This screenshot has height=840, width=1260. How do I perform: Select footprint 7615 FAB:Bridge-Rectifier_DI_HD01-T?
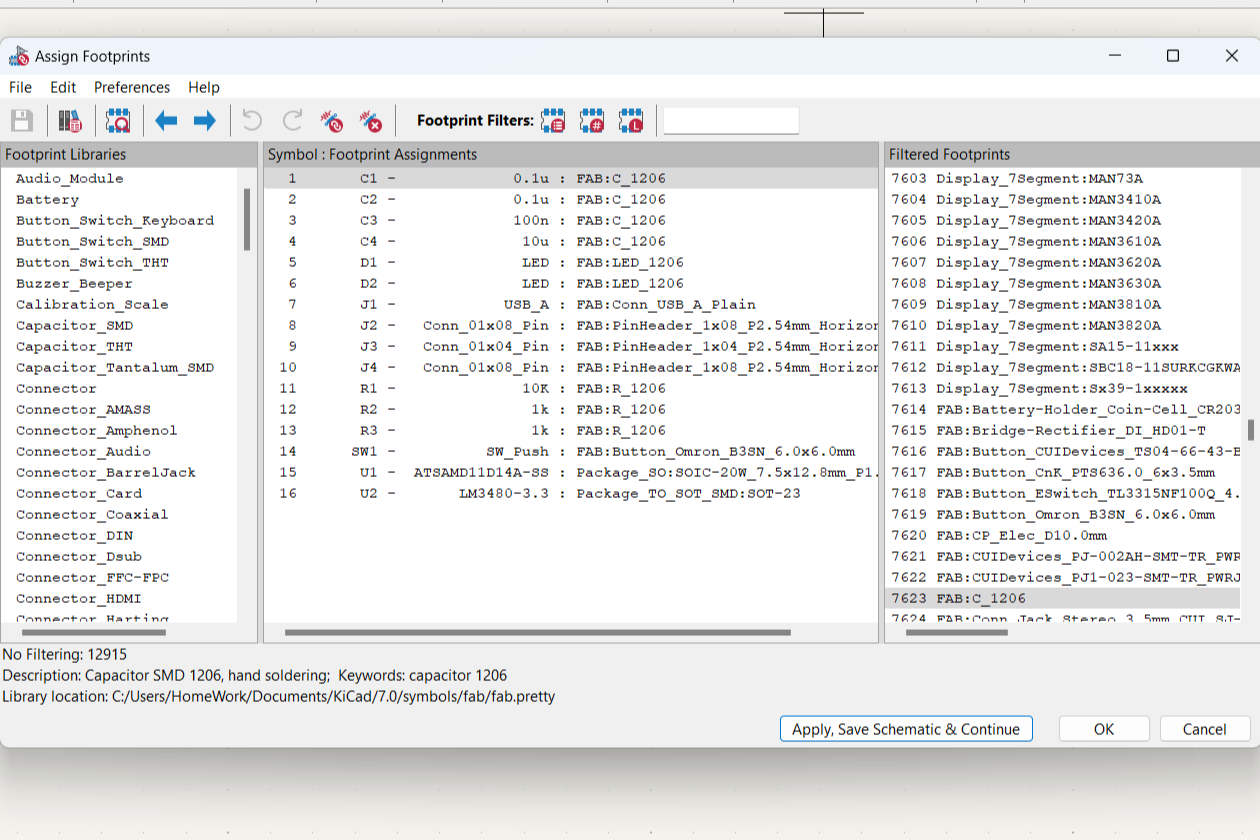click(x=1063, y=430)
